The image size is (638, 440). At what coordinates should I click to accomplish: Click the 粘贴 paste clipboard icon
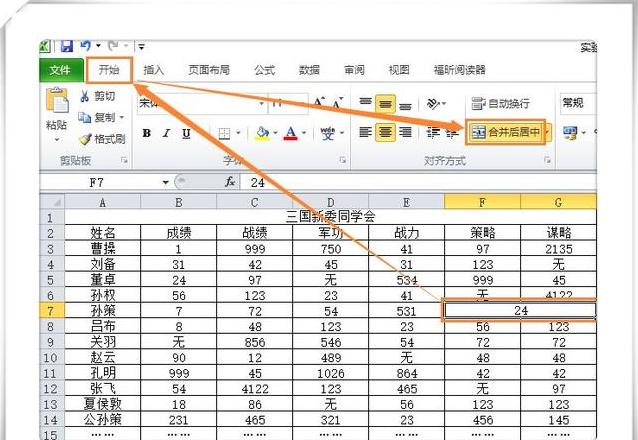point(57,100)
